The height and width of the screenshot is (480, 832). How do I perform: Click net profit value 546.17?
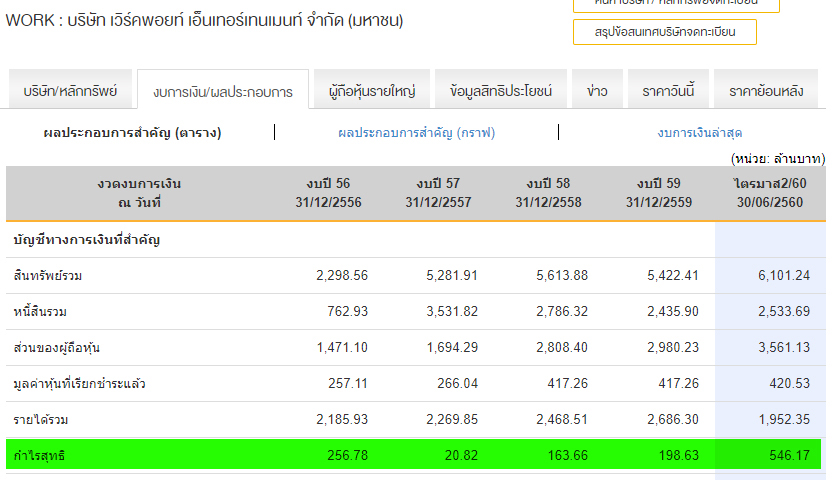[x=790, y=456]
